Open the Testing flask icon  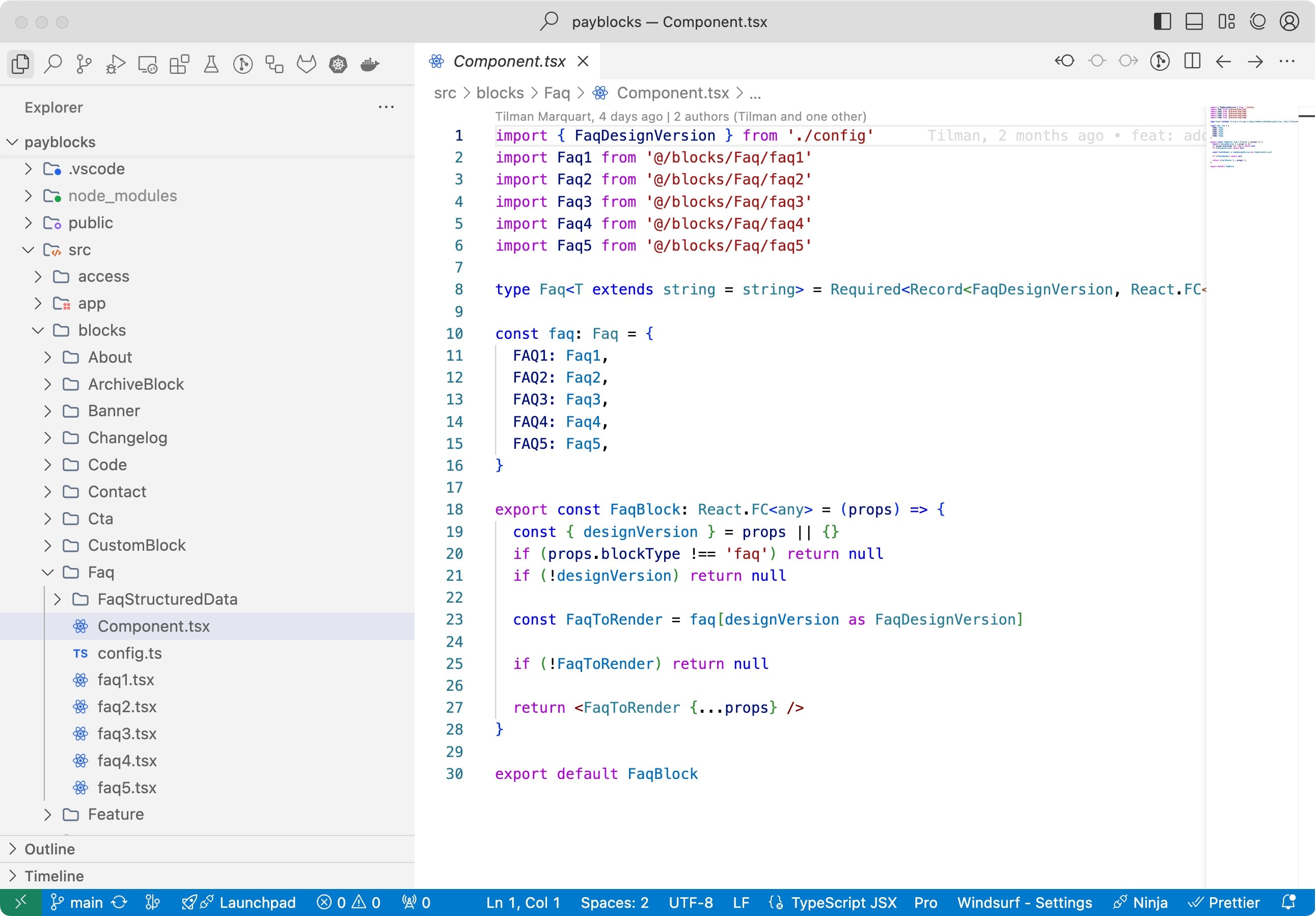click(x=211, y=64)
